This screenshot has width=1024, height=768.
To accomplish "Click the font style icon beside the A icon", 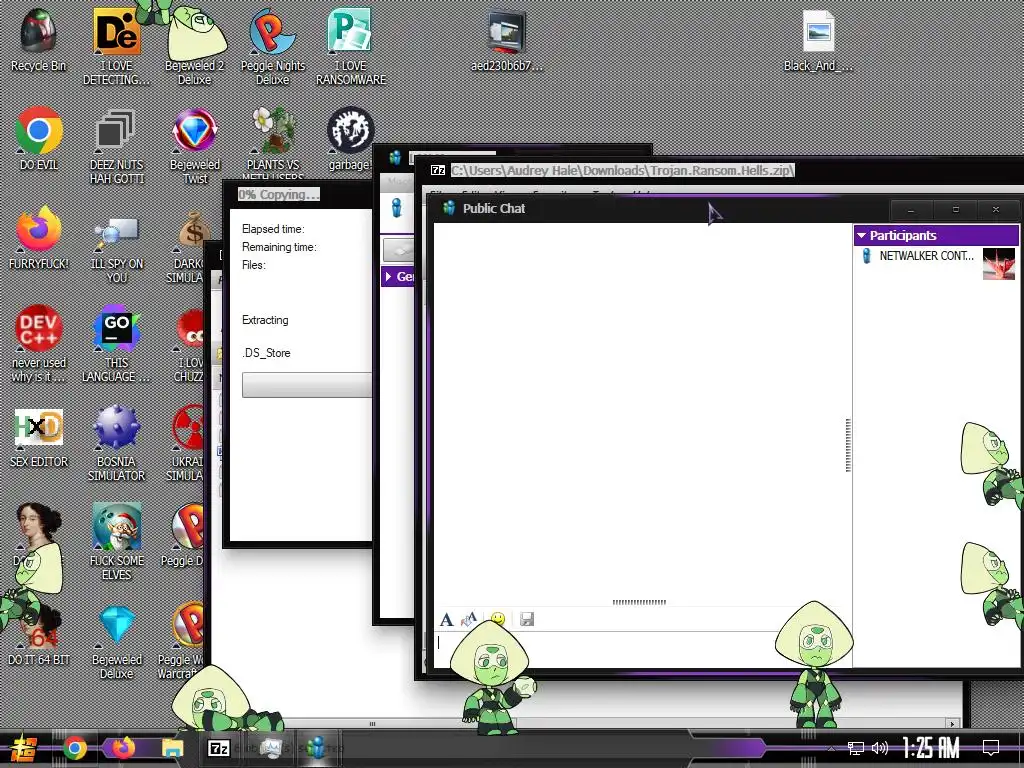I will point(468,619).
